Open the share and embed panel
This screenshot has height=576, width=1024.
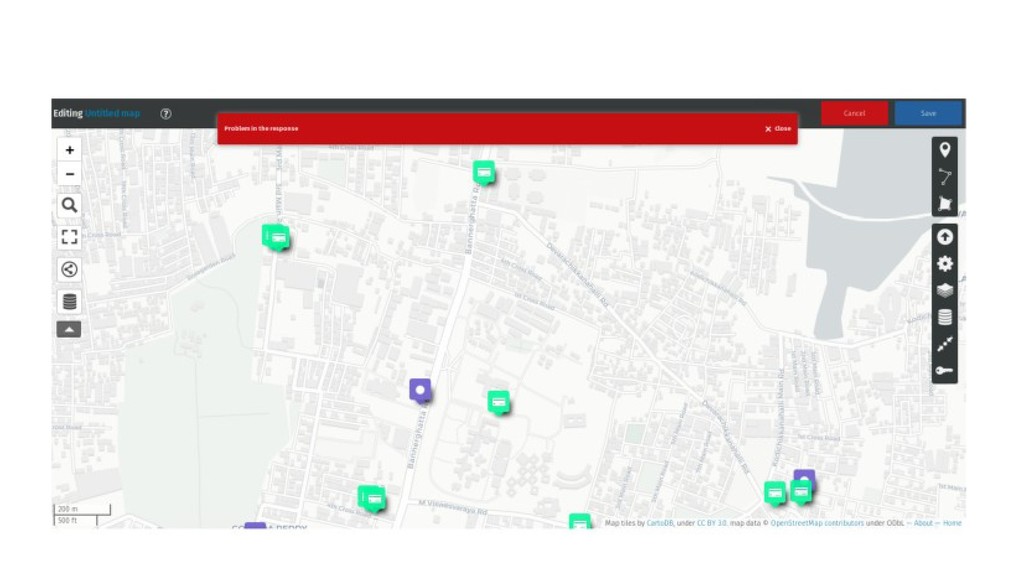[x=69, y=269]
